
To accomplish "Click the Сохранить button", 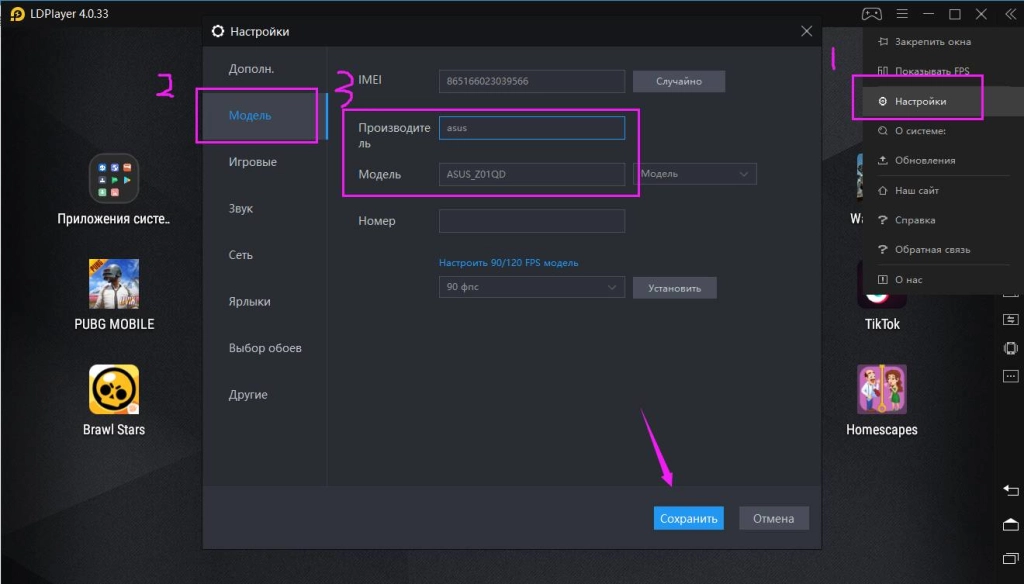I will 689,518.
